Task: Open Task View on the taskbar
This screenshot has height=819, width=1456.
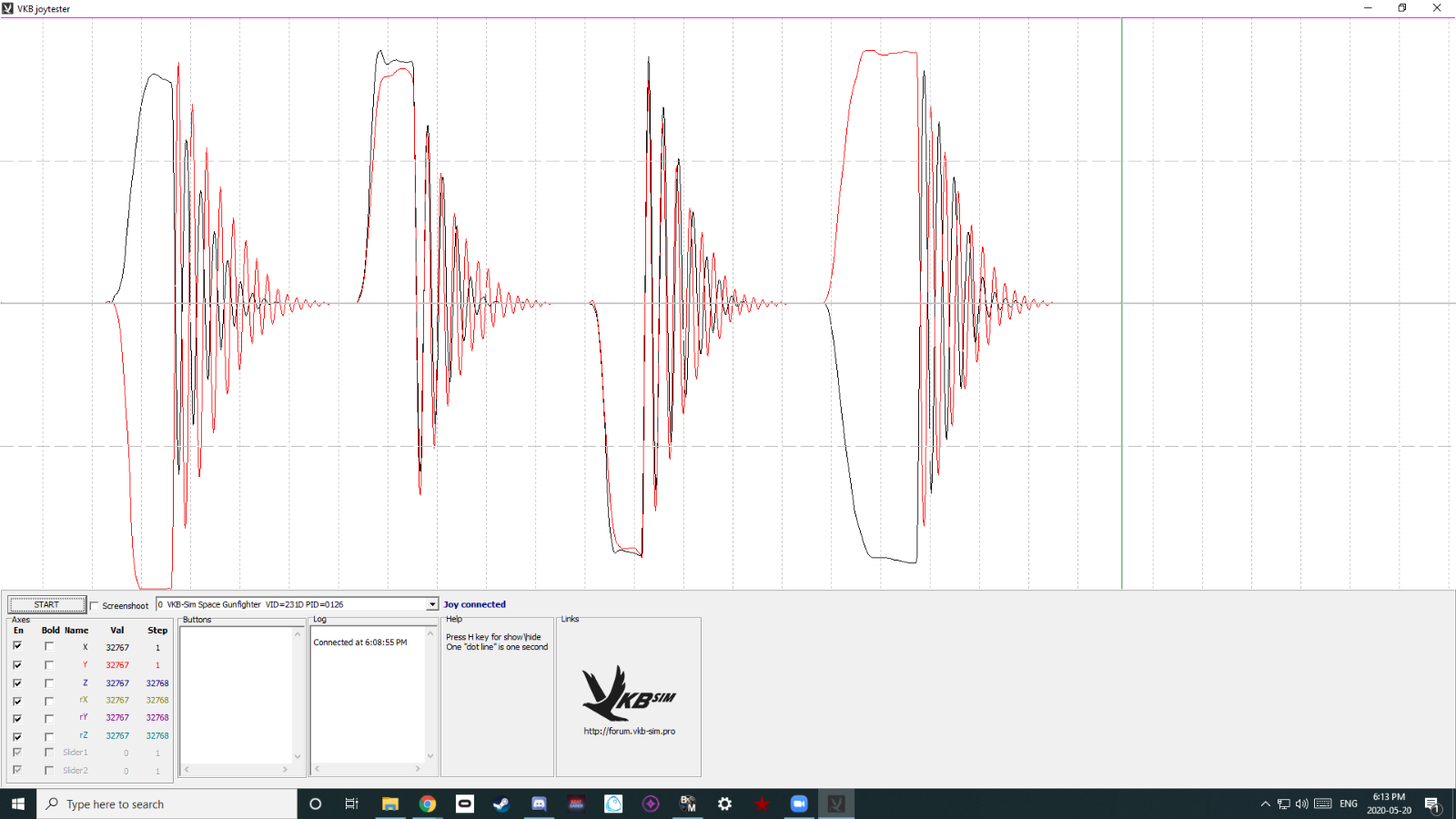Action: (x=352, y=804)
